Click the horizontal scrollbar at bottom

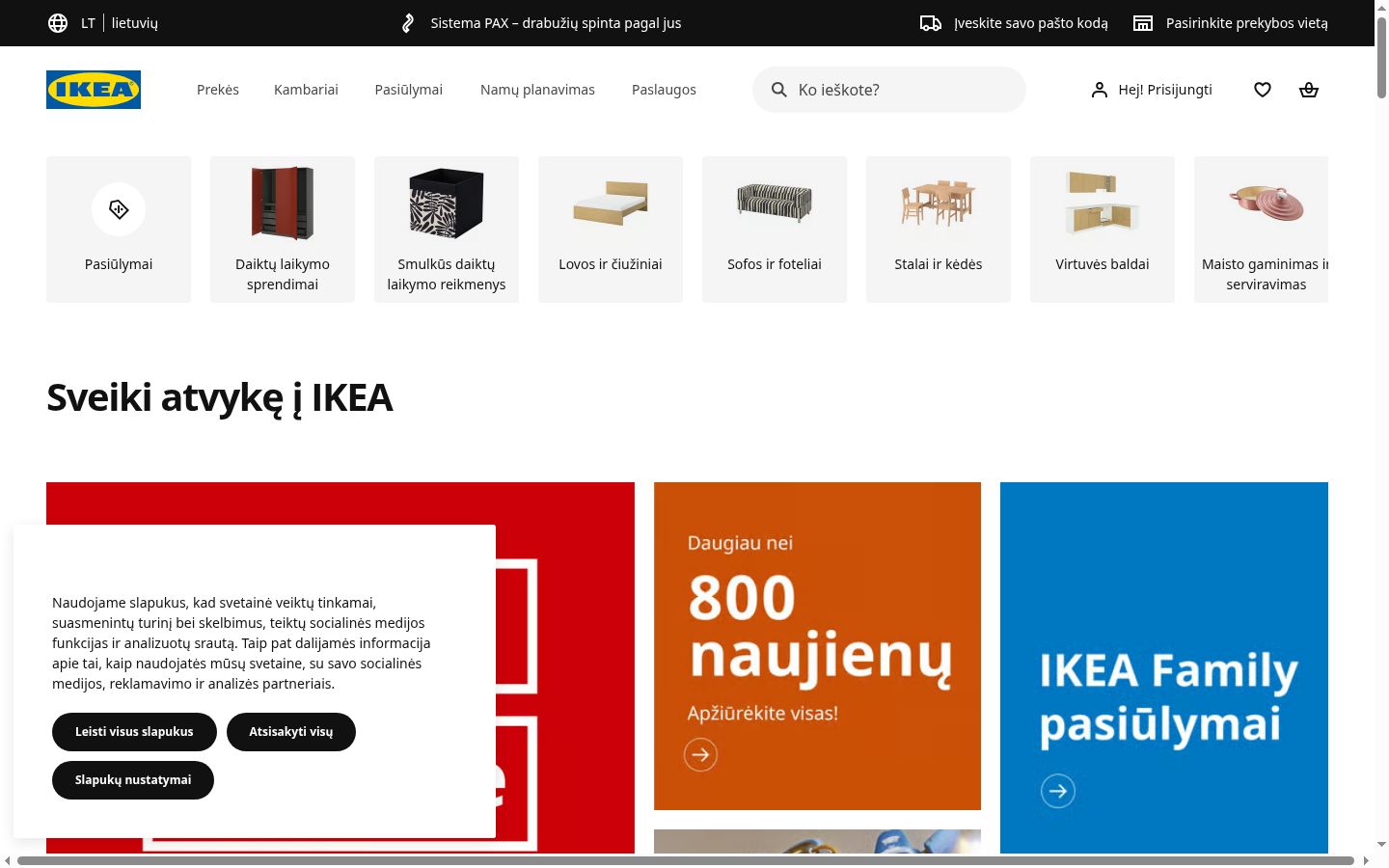(686, 860)
